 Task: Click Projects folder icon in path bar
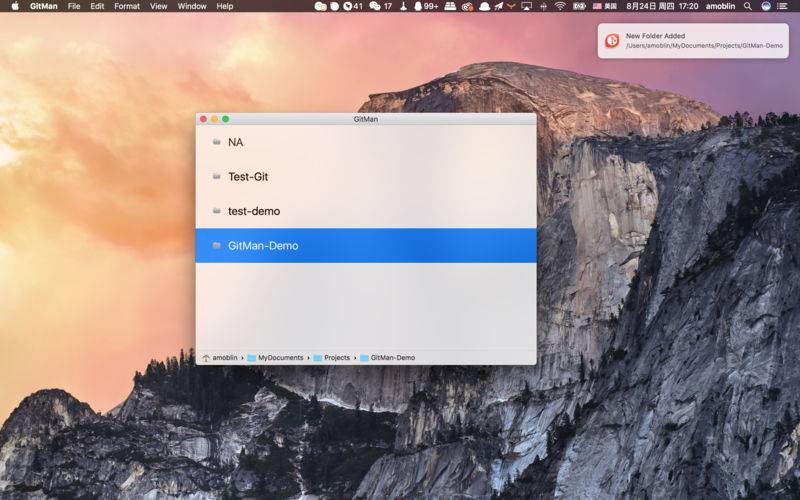[318, 358]
